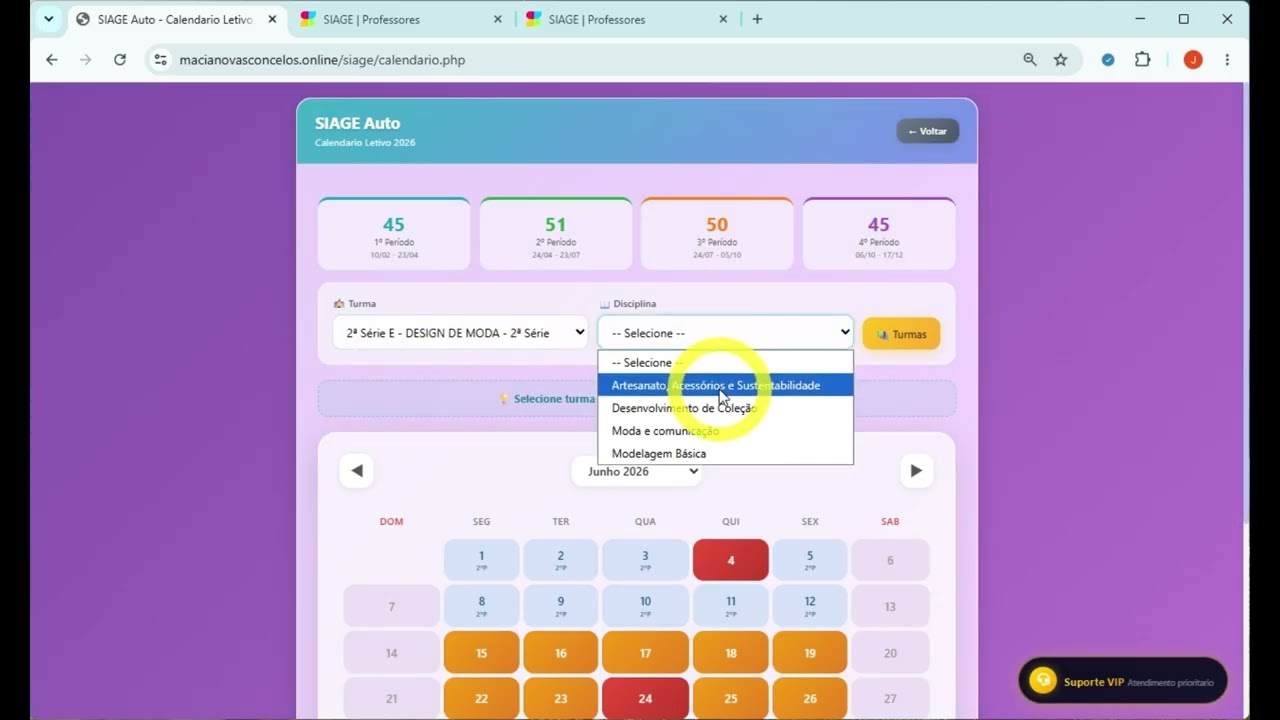Close the first SIAGE Professores tab
Viewport: 1280px width, 720px height.
[498, 19]
